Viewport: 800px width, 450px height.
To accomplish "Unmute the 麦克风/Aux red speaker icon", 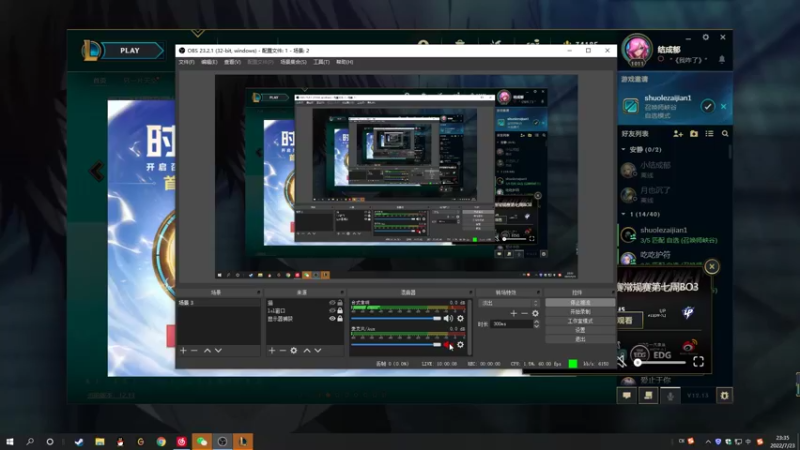I will coord(448,345).
